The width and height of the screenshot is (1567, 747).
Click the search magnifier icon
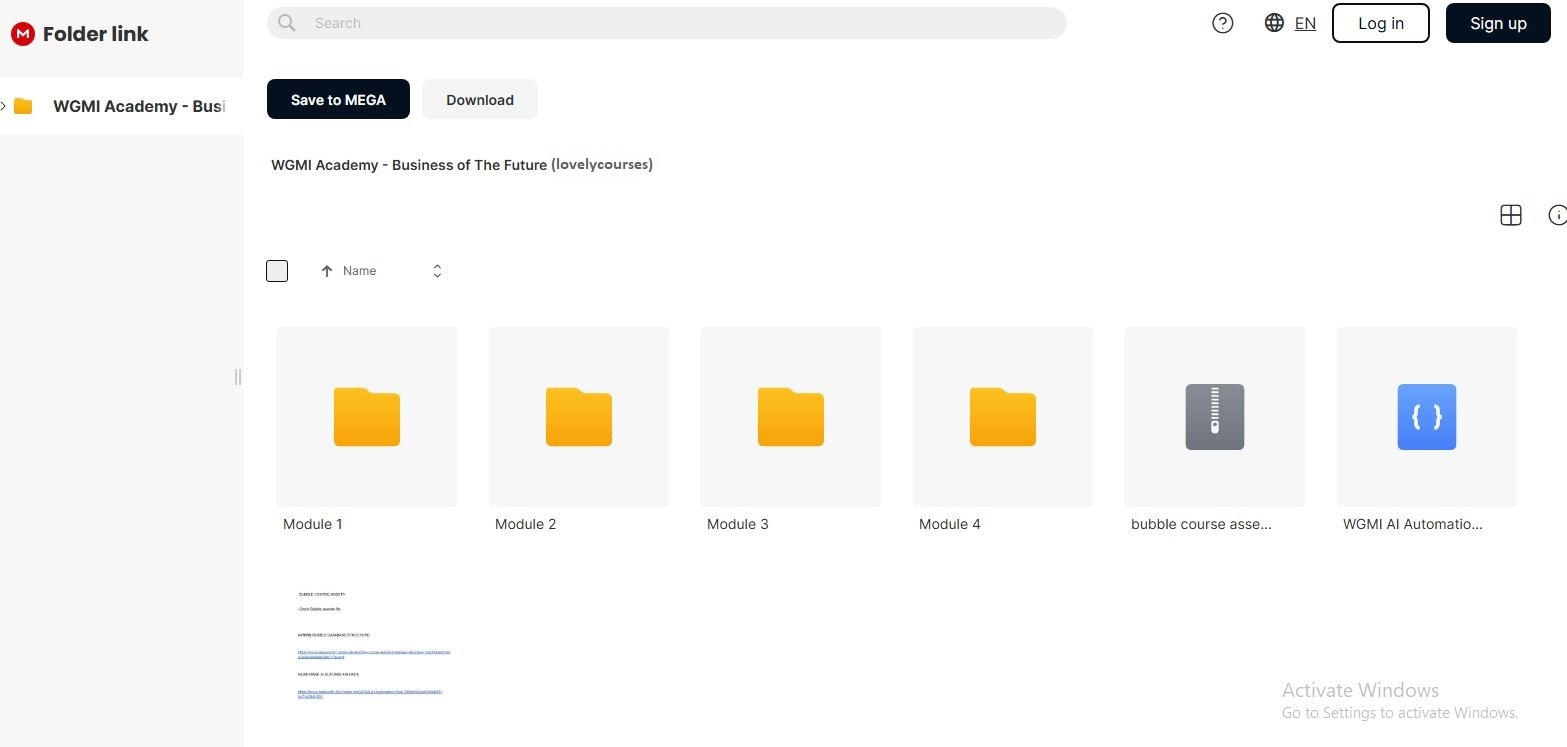point(287,23)
